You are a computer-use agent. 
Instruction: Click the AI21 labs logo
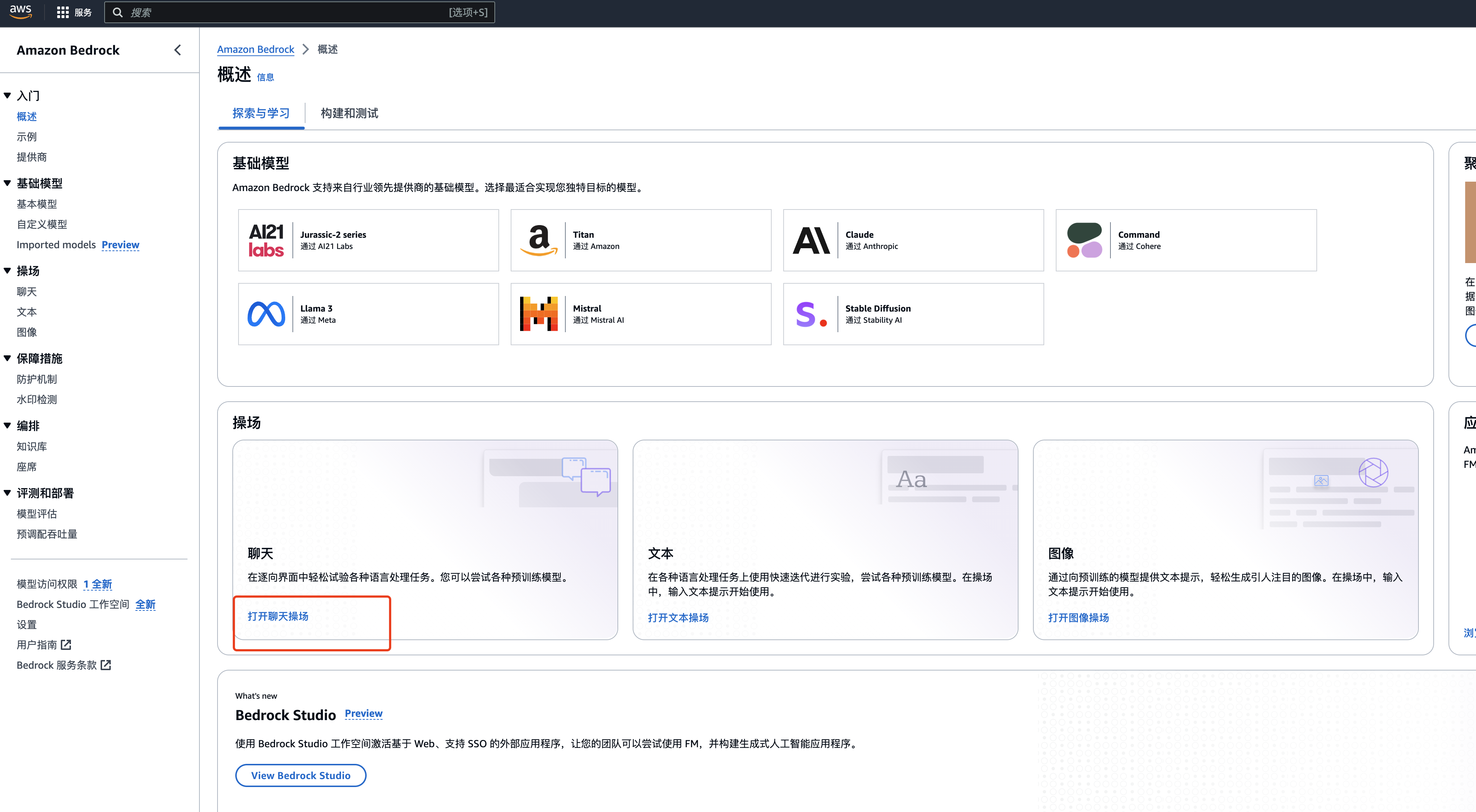tap(266, 241)
